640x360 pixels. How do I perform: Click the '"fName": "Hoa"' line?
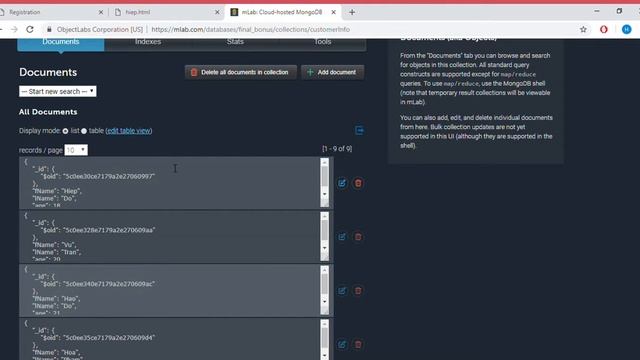pos(56,352)
